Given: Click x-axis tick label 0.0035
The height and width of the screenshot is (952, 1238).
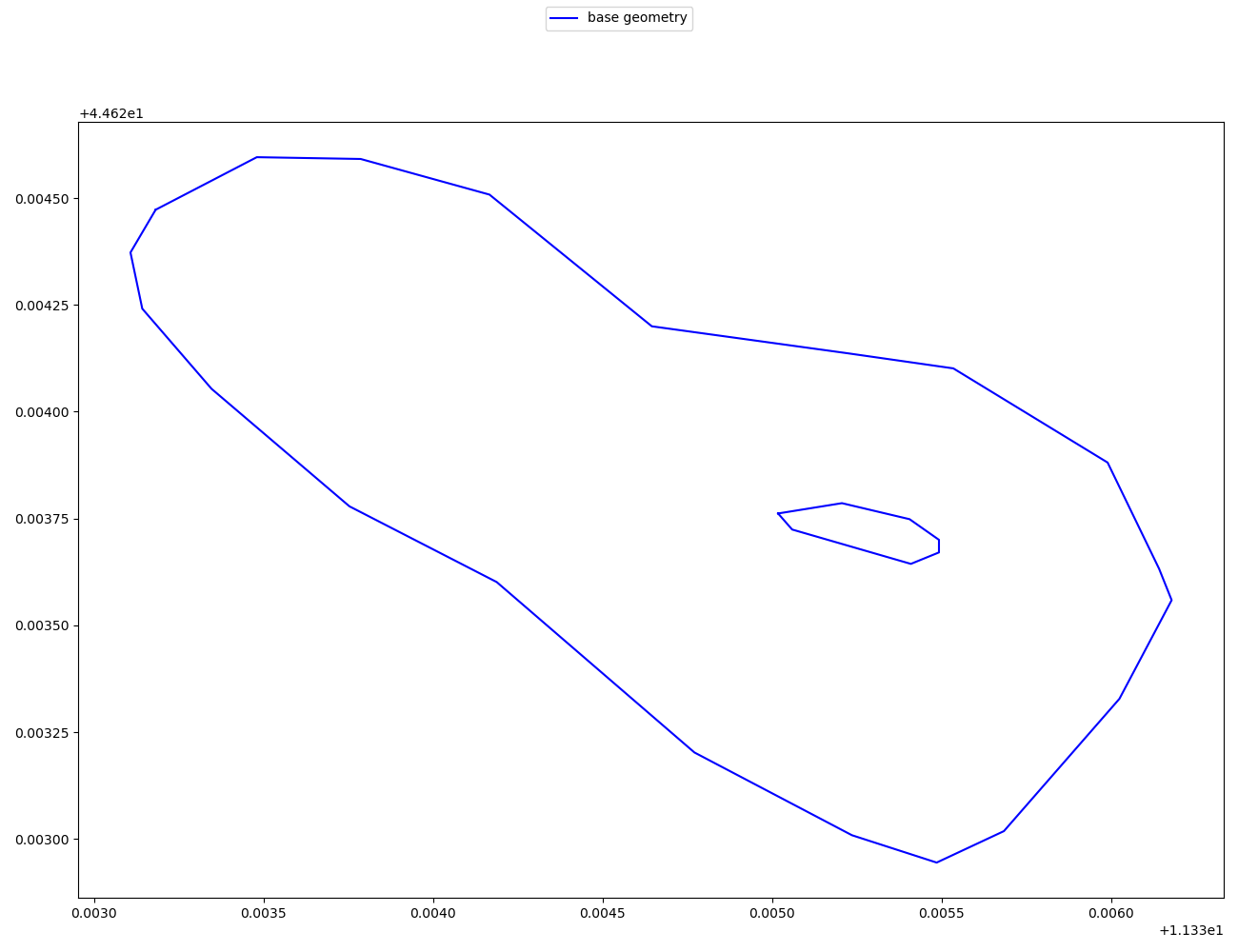Looking at the screenshot, I should [x=264, y=914].
